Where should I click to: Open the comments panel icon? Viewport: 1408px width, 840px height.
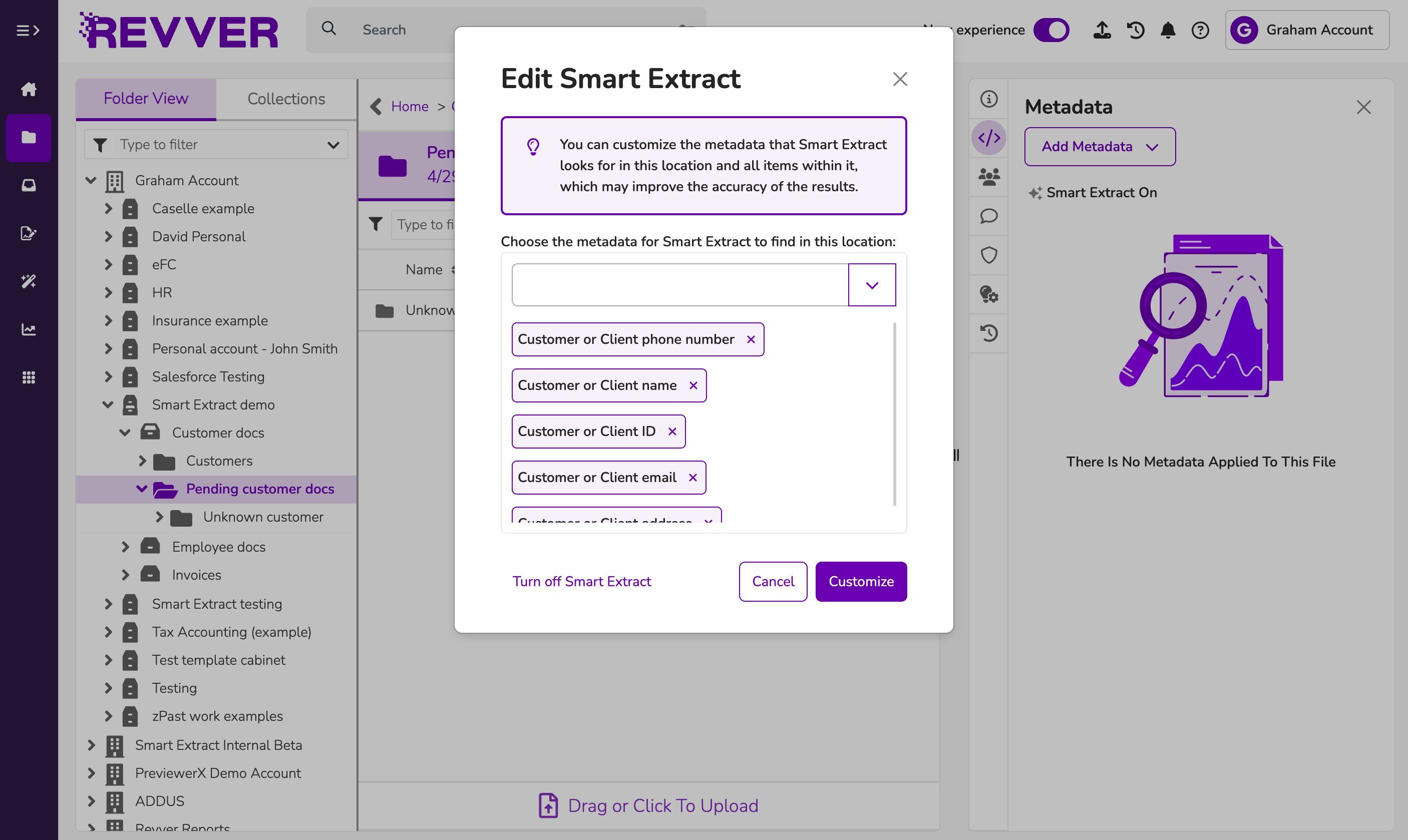point(988,216)
